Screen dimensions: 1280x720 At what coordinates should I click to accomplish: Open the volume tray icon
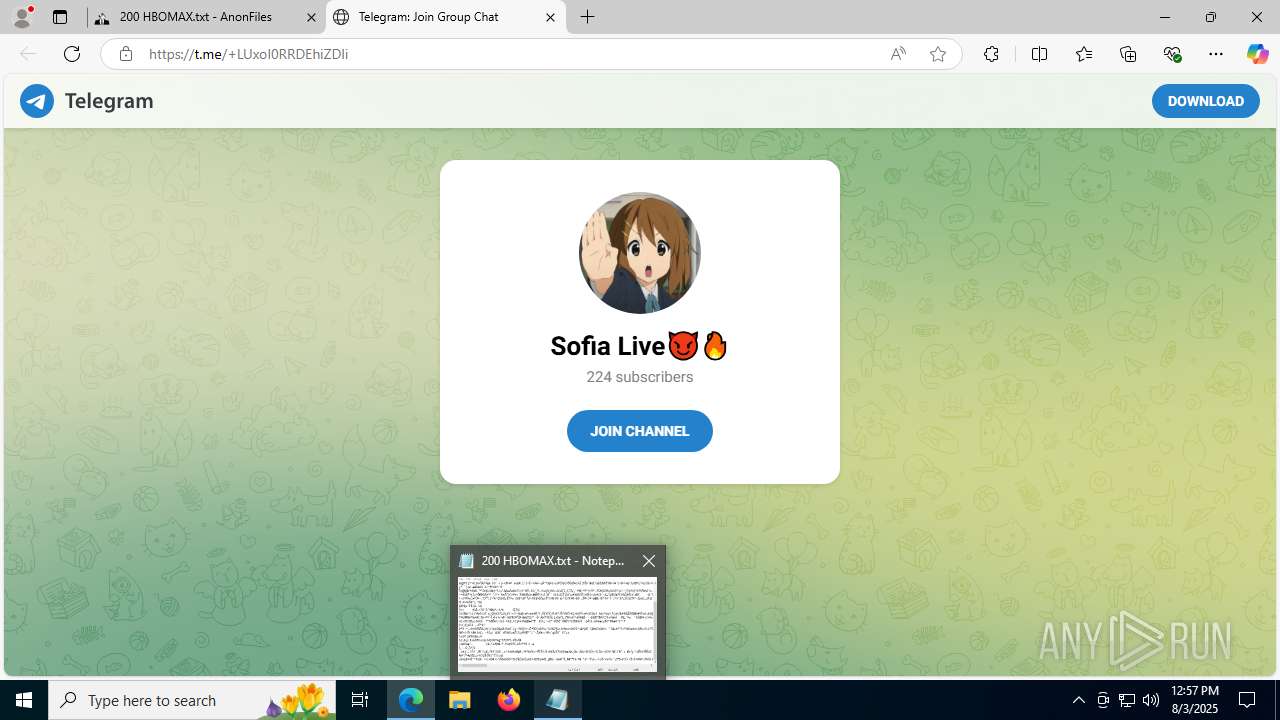click(x=1151, y=700)
